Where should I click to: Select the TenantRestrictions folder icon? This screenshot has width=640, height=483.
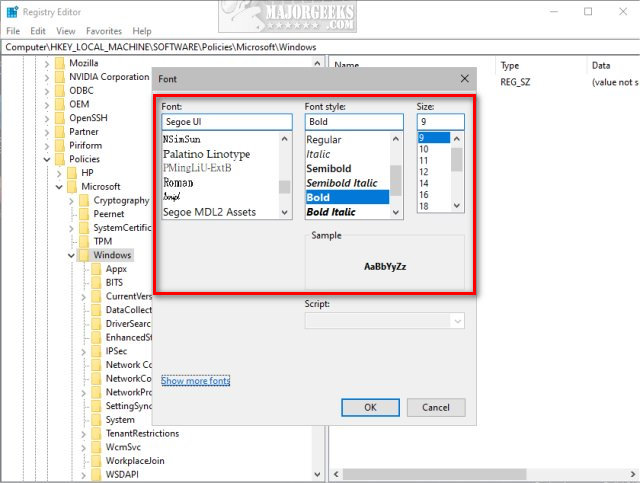(x=96, y=433)
